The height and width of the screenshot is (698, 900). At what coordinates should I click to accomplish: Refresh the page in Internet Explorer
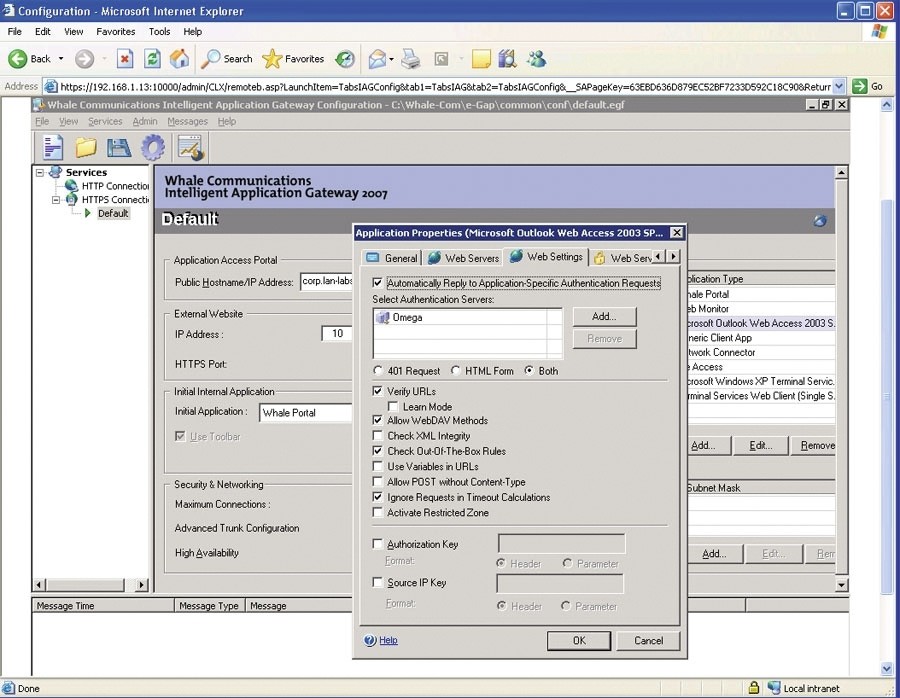152,59
